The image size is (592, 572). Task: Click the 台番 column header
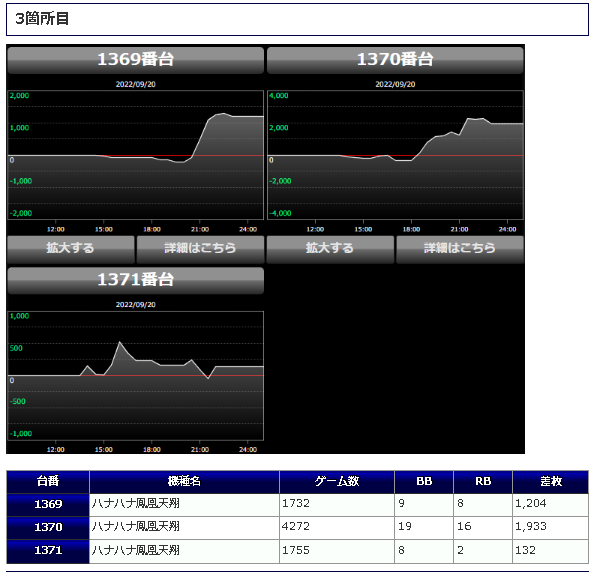[48, 482]
